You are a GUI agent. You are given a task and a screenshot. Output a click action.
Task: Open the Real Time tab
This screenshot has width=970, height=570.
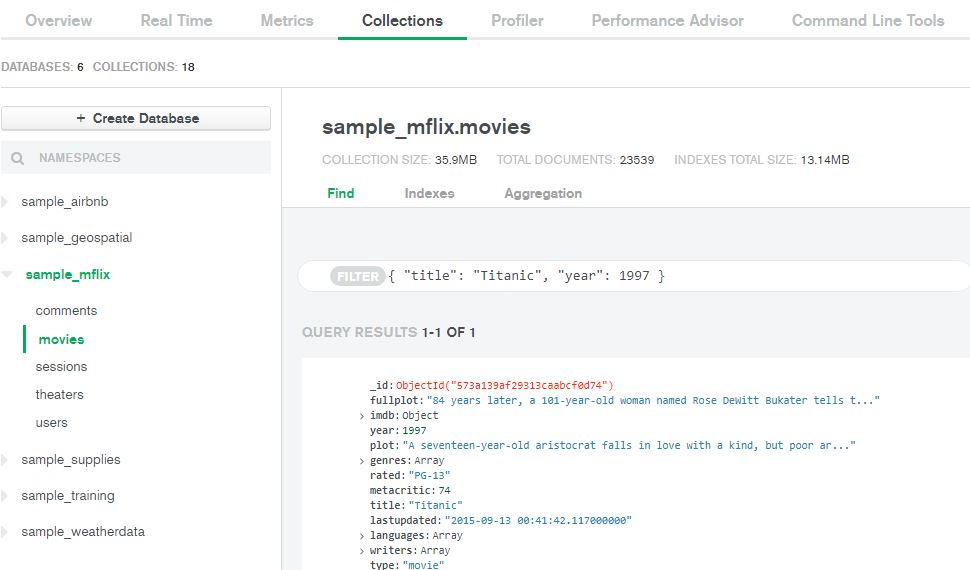pos(176,20)
